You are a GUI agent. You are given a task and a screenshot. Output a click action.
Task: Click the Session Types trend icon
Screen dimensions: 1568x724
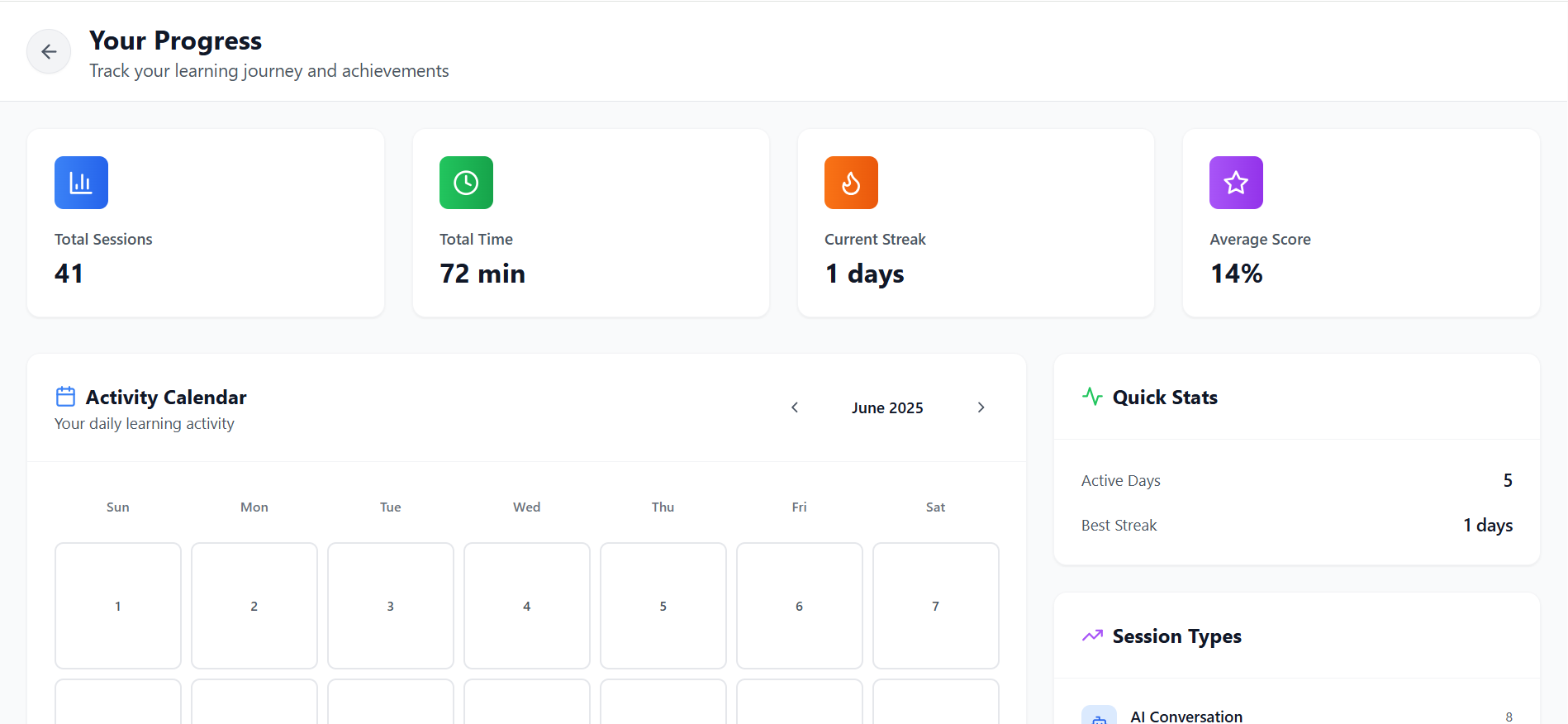point(1092,636)
